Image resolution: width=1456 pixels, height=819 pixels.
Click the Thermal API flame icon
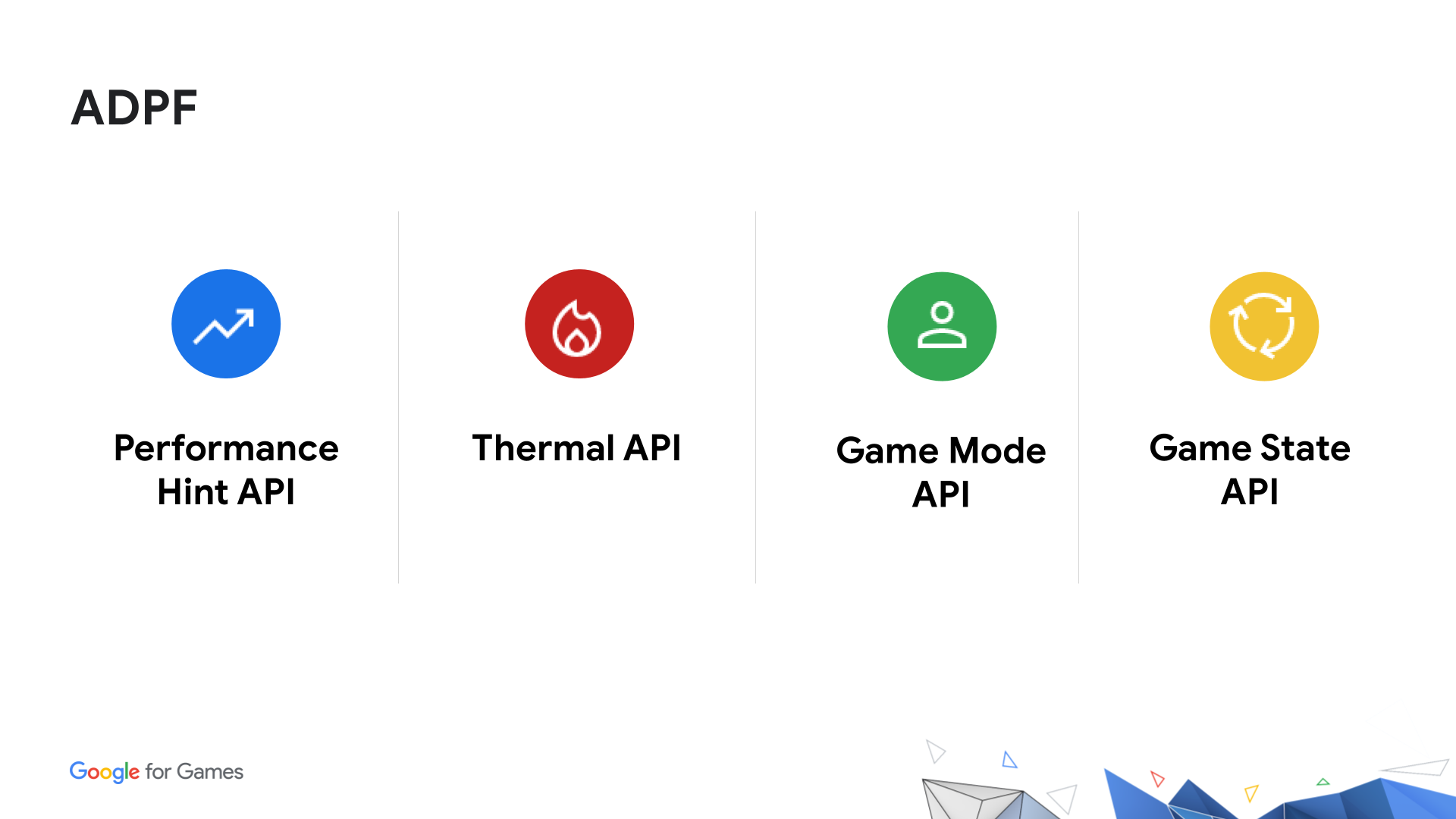point(579,324)
